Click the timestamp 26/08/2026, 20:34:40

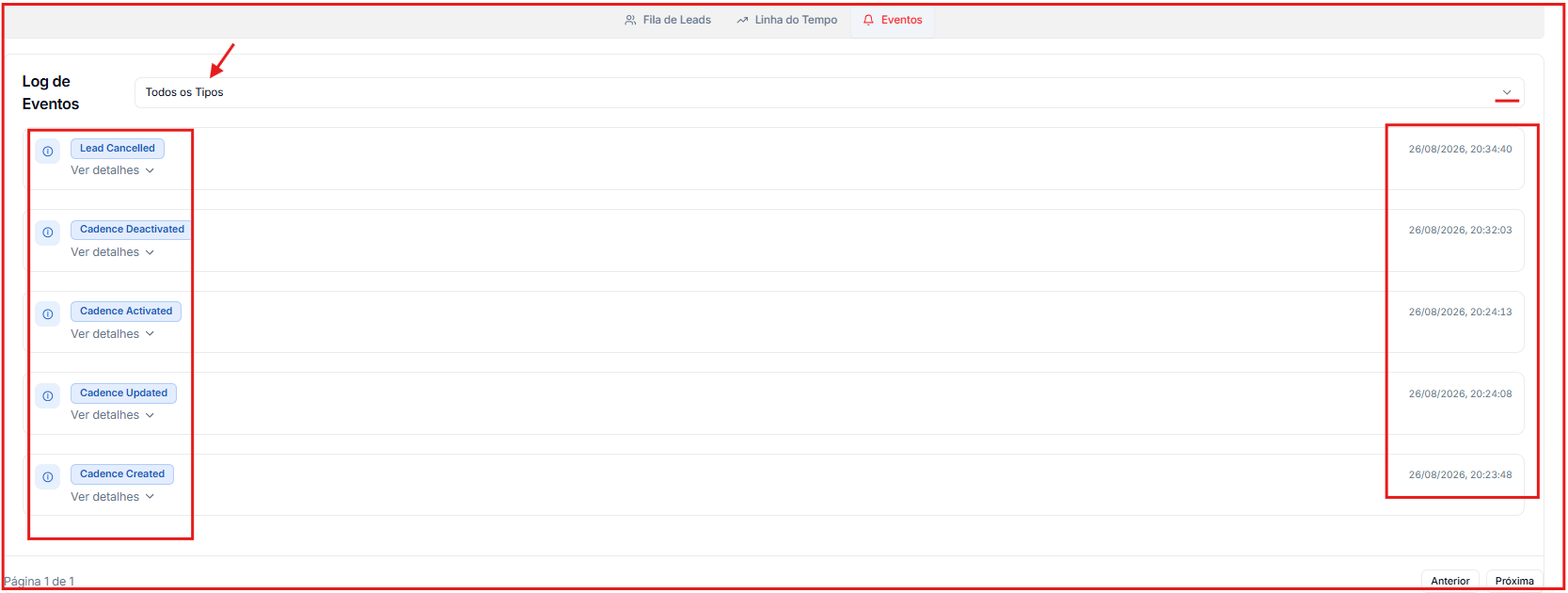click(x=1460, y=149)
